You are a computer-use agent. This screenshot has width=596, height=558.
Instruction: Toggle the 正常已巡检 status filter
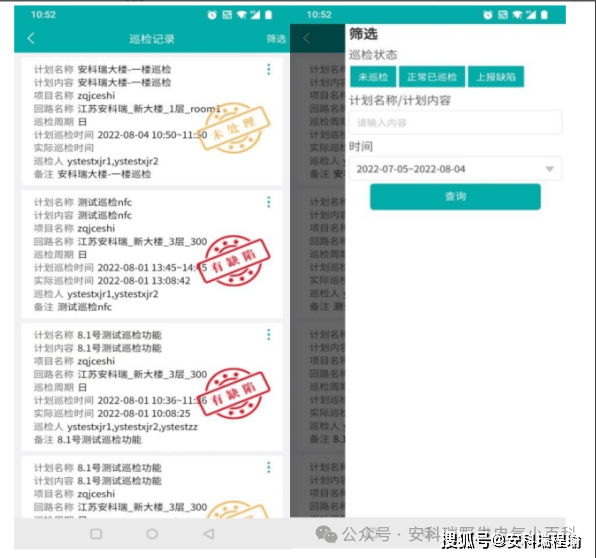432,77
